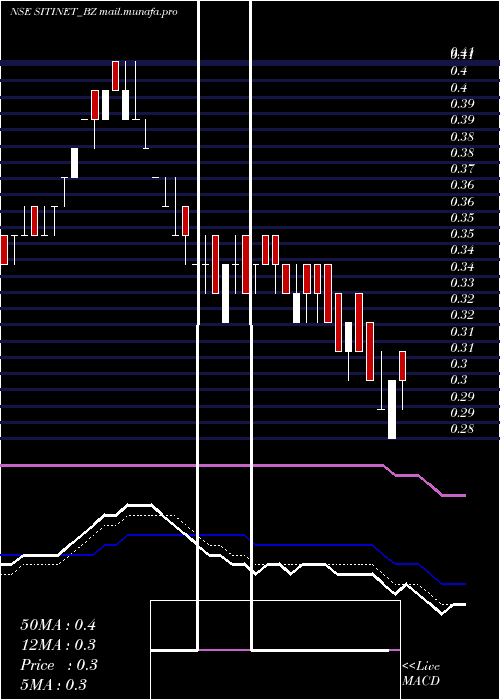
Task: Click the Price : 0.3 readout
Action: click(58, 665)
